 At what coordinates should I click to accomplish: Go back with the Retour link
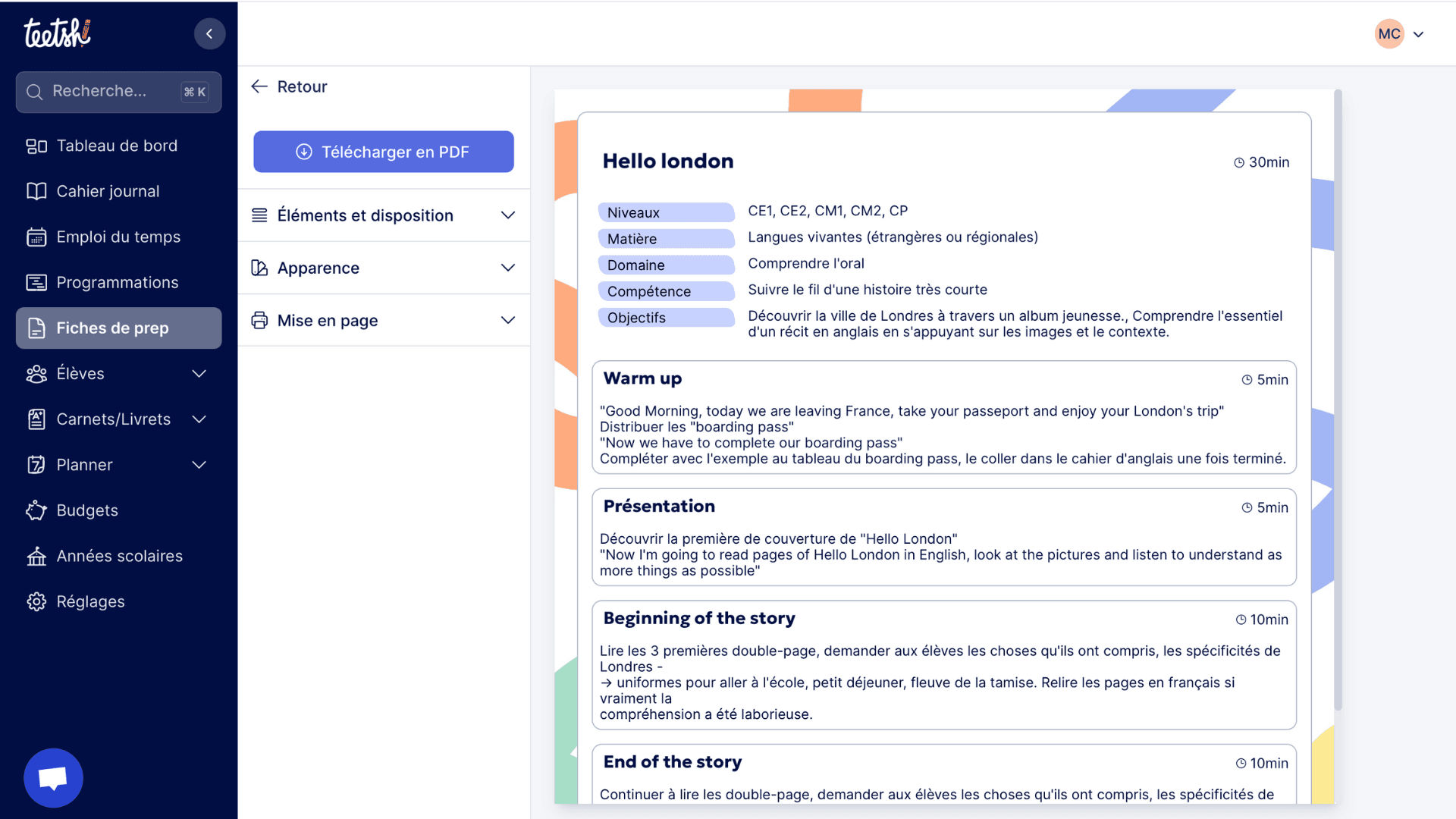point(289,86)
